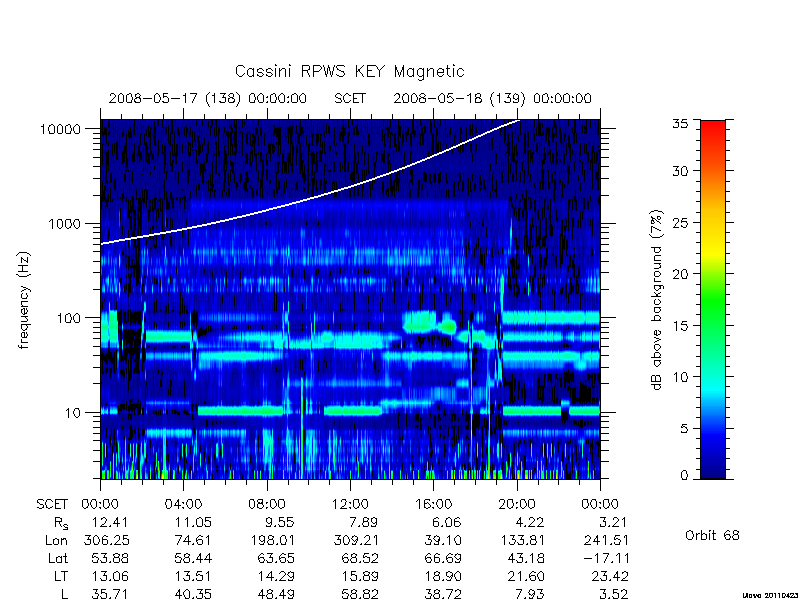Click the dark blue bottom of the color bar
Screen dimensions: 800x600
(713, 470)
